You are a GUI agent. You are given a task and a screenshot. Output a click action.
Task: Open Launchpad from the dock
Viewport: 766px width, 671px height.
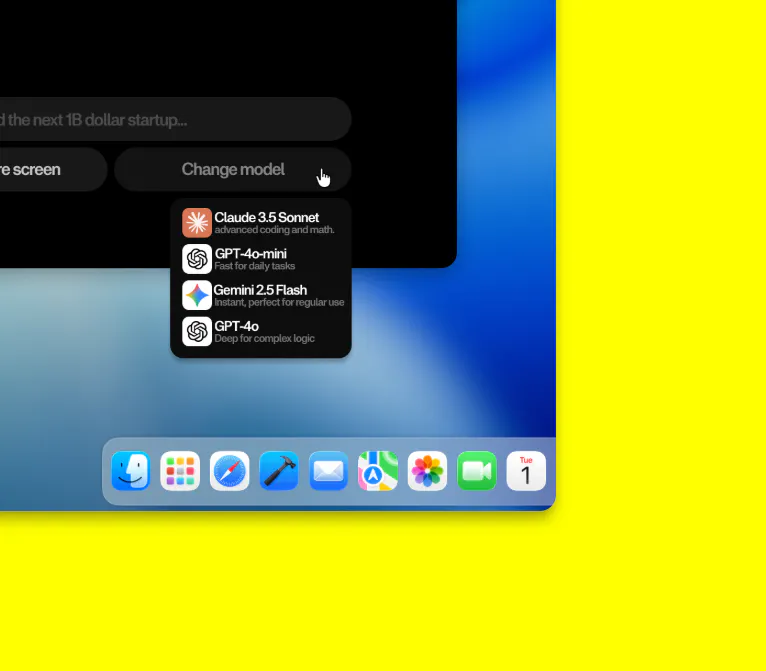coord(180,471)
